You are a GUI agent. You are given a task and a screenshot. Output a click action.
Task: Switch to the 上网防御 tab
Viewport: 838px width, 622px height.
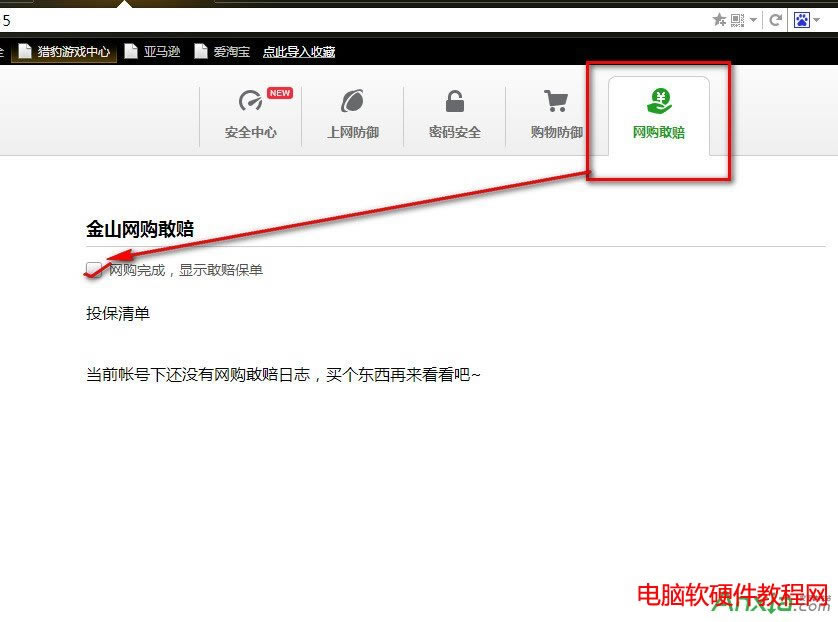[x=352, y=132]
